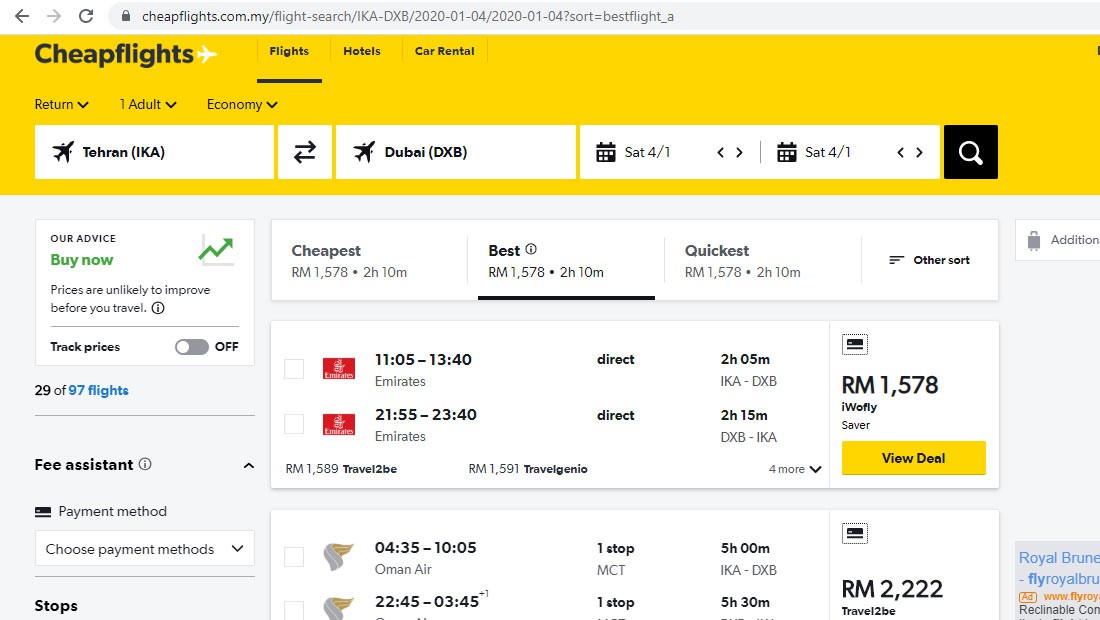Enable the Track prices toggle
The image size is (1100, 620).
(191, 347)
